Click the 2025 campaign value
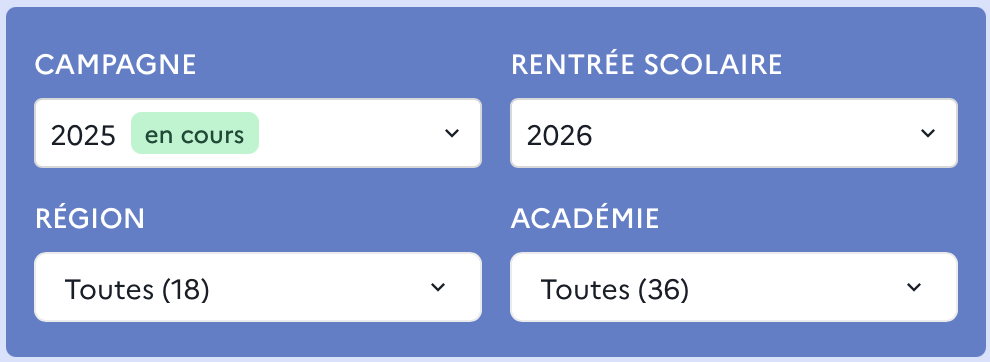Image resolution: width=990 pixels, height=362 pixels. [83, 135]
